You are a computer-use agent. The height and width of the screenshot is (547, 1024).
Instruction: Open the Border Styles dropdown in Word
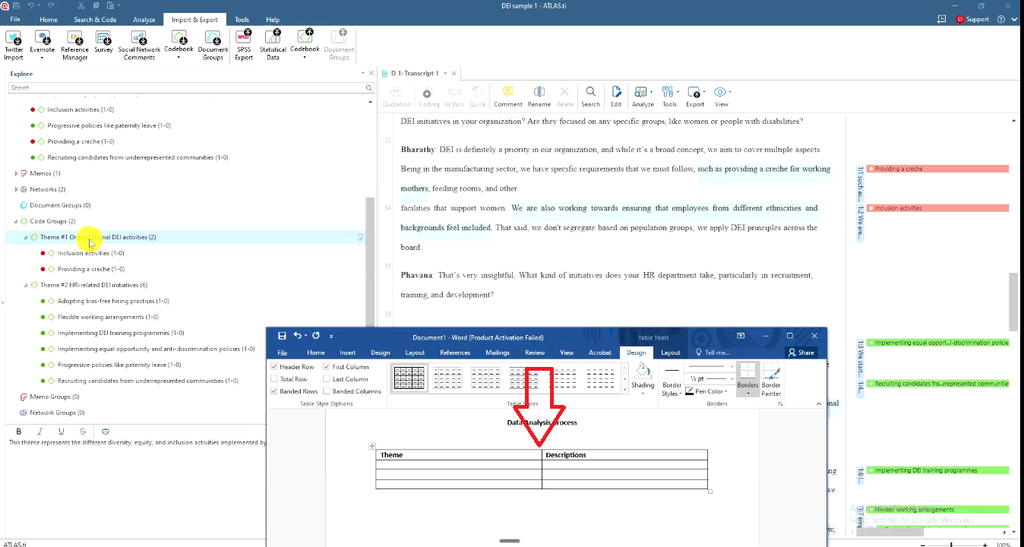tap(672, 381)
